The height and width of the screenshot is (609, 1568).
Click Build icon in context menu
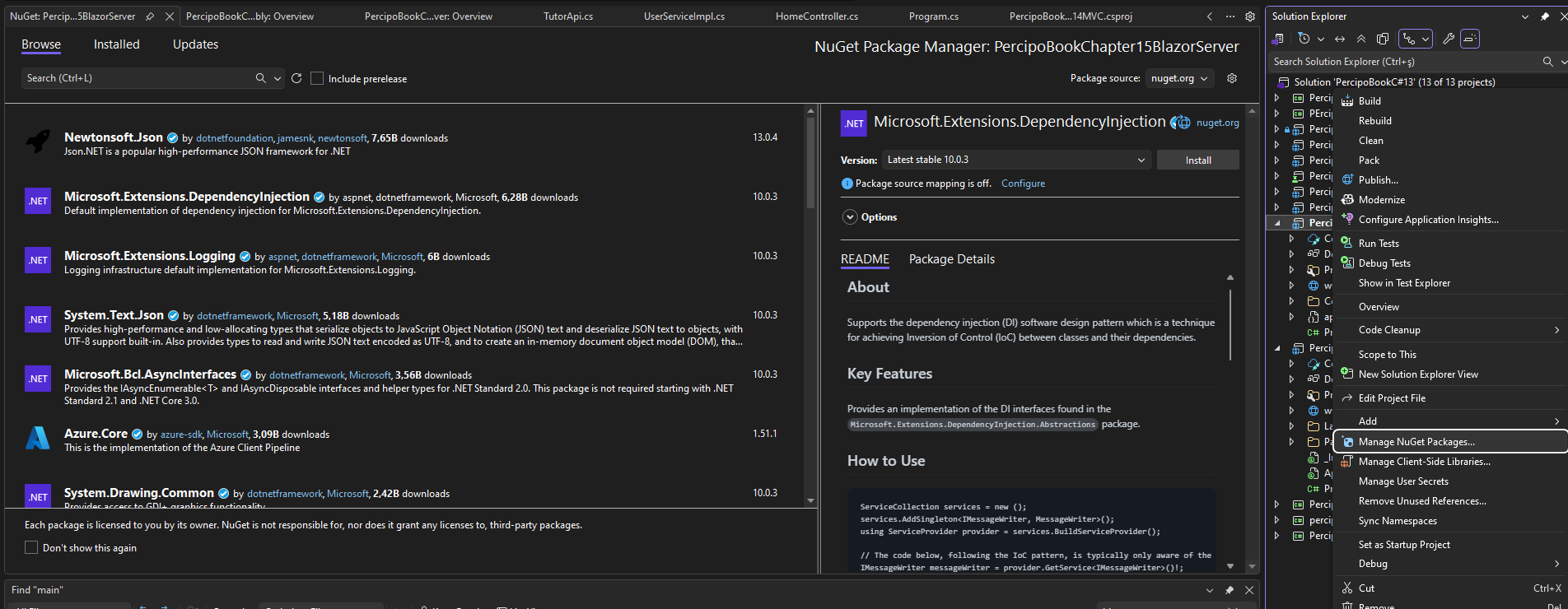click(1347, 100)
